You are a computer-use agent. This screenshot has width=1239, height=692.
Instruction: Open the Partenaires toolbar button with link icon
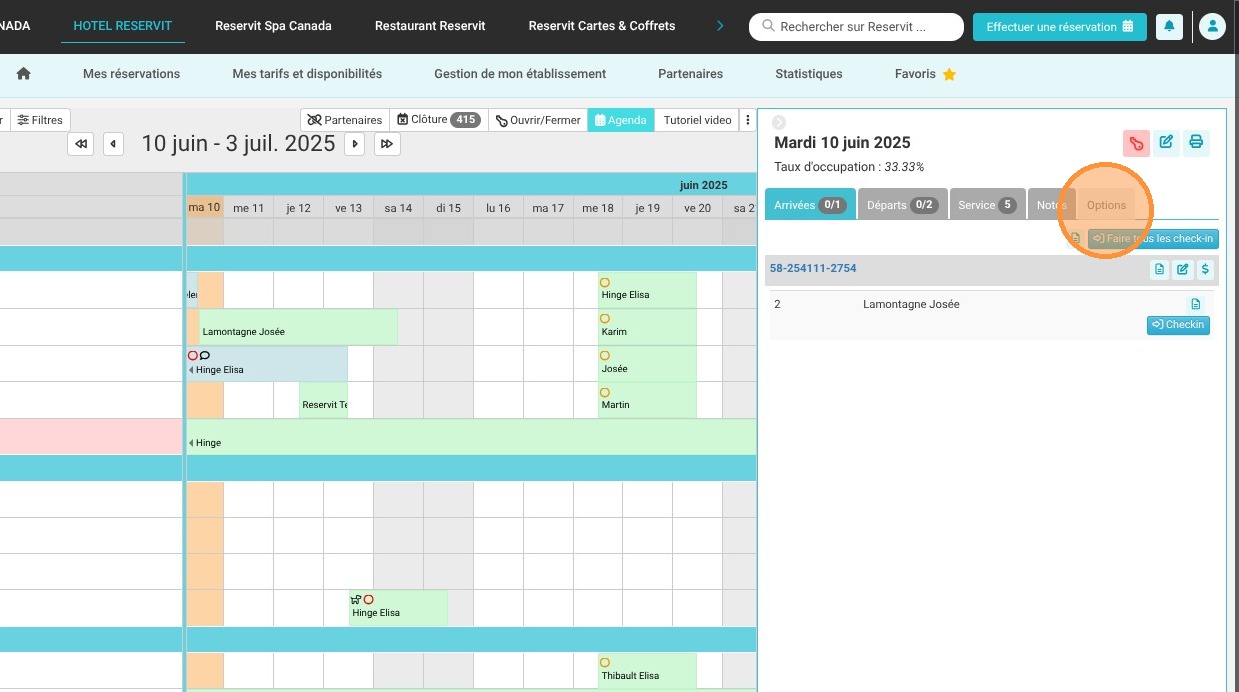[x=344, y=120]
